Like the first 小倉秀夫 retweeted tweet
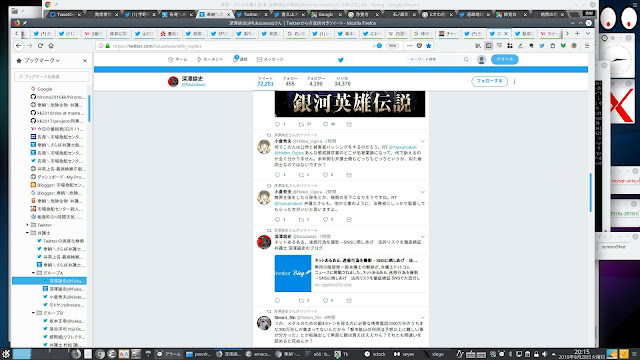 325,175
